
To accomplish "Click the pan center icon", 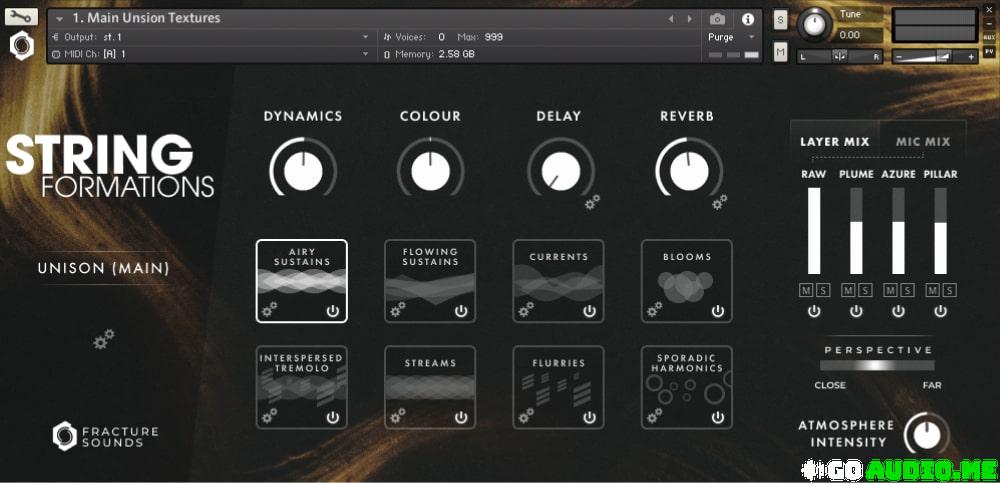I will click(840, 57).
